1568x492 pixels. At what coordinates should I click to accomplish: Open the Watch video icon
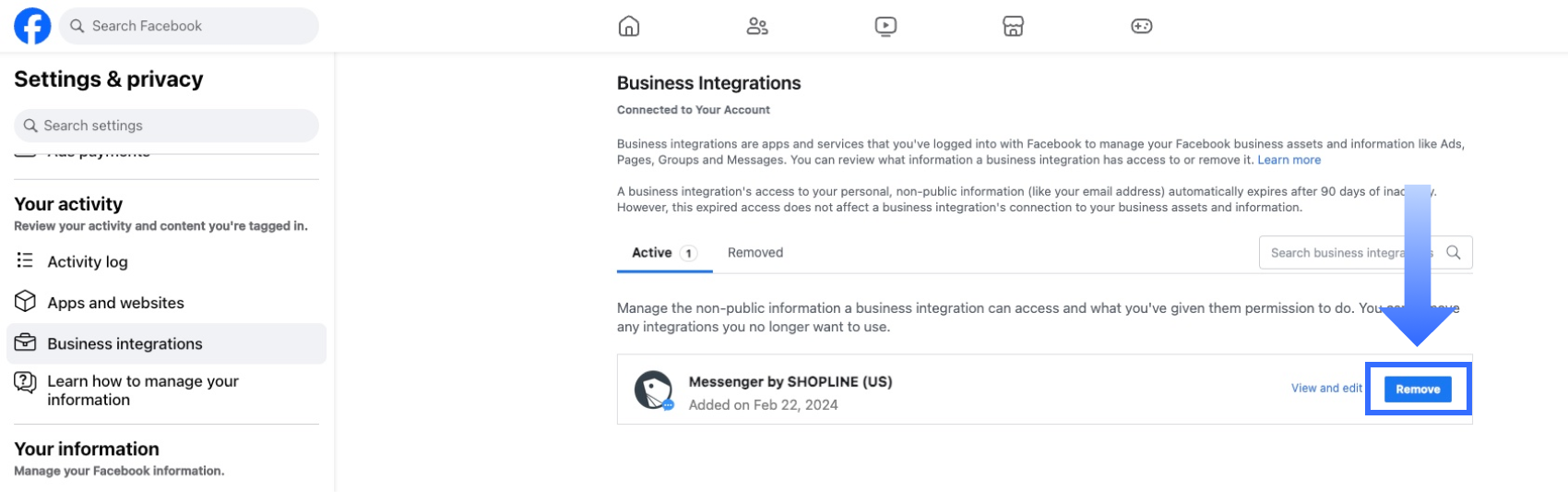point(885,26)
